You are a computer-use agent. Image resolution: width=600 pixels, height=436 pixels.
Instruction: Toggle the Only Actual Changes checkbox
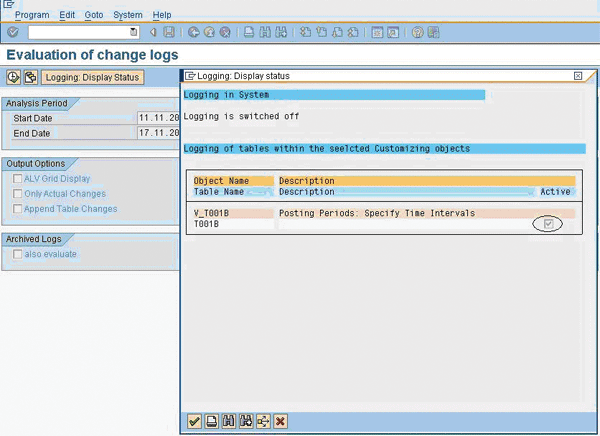17,194
